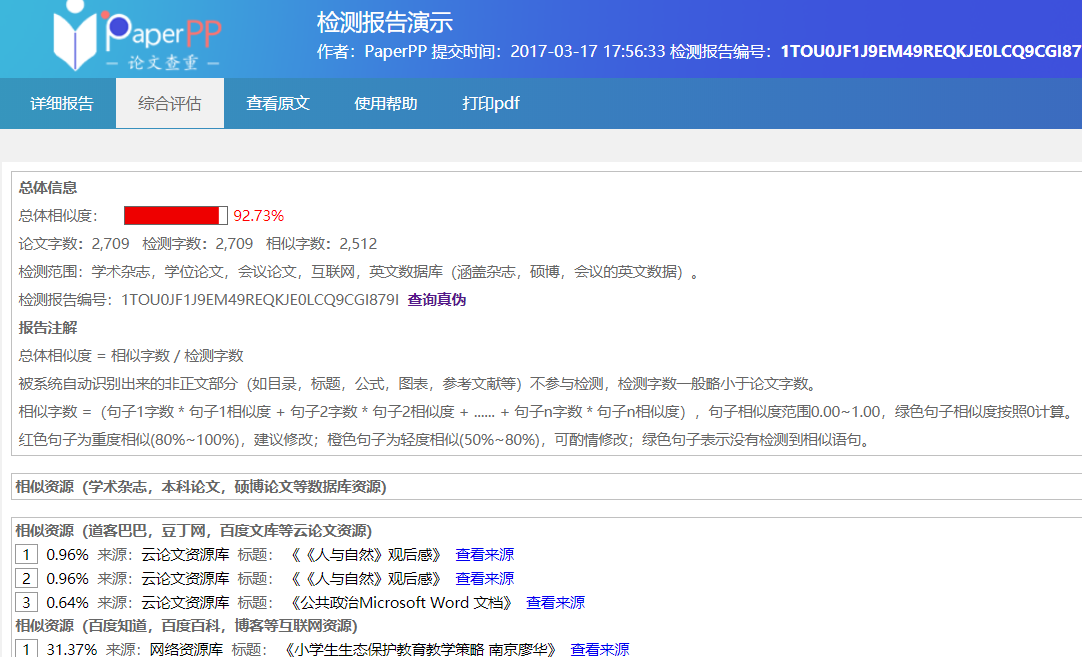Viewport: 1082px width, 657px height.
Task: Click the 相似资源 (学术杂志，本科论文) section header
Action: [201, 487]
